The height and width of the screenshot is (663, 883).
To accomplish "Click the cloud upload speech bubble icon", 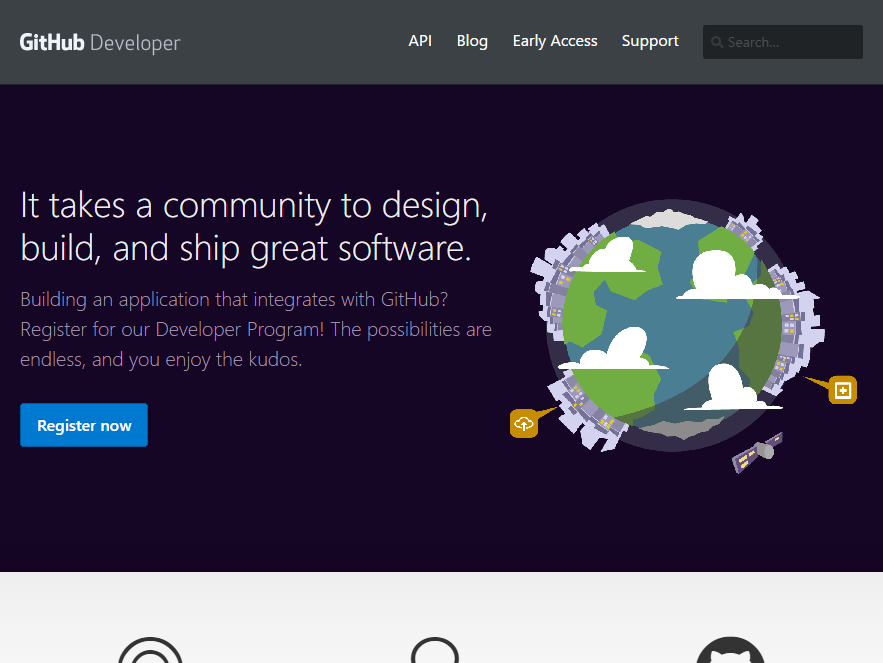I will (x=524, y=423).
